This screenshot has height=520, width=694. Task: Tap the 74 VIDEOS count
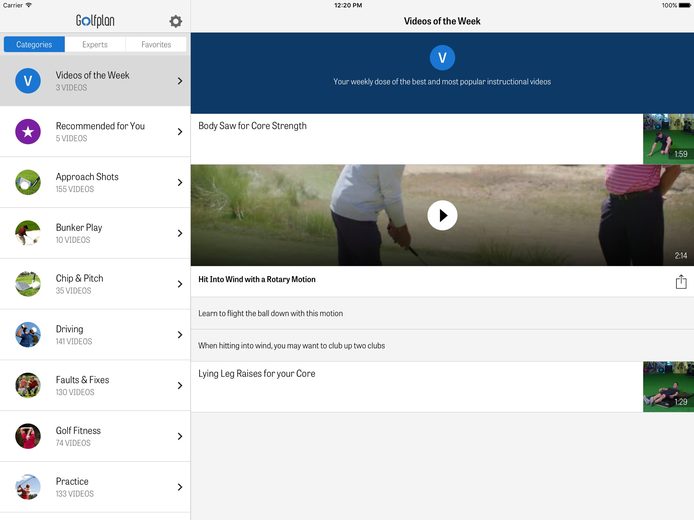[x=73, y=443]
